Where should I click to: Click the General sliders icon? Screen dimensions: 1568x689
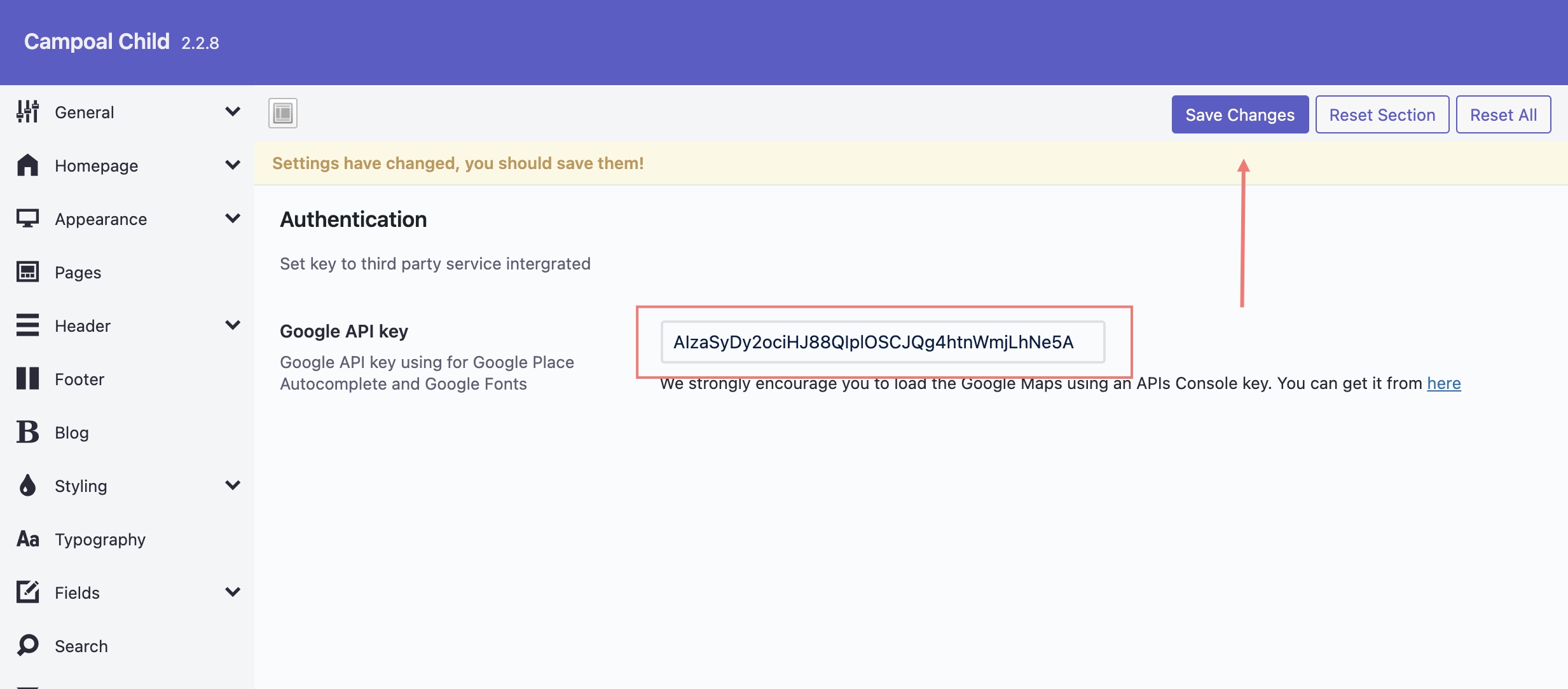[x=27, y=112]
